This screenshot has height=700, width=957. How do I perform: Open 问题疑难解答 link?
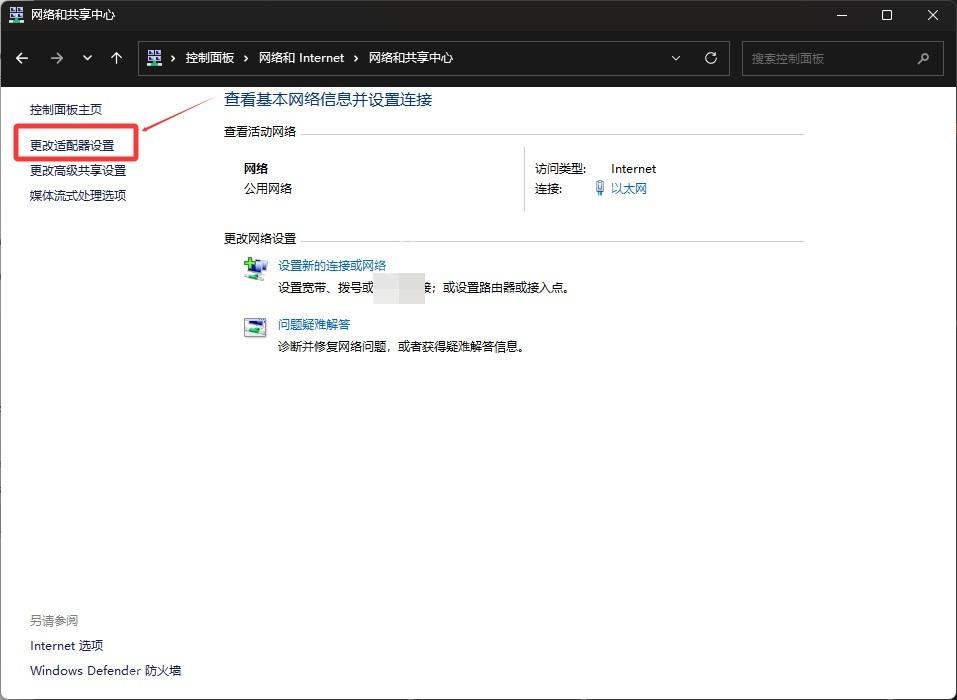[x=314, y=325]
